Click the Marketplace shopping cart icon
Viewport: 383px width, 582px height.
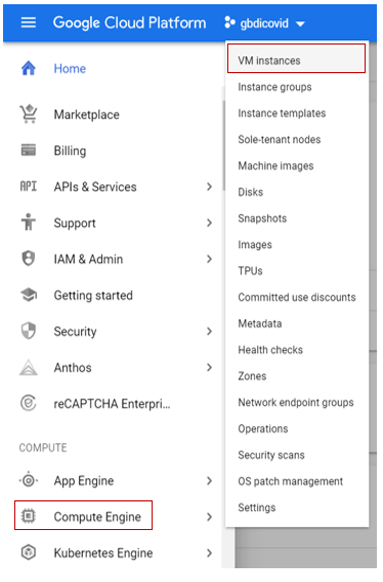28,114
